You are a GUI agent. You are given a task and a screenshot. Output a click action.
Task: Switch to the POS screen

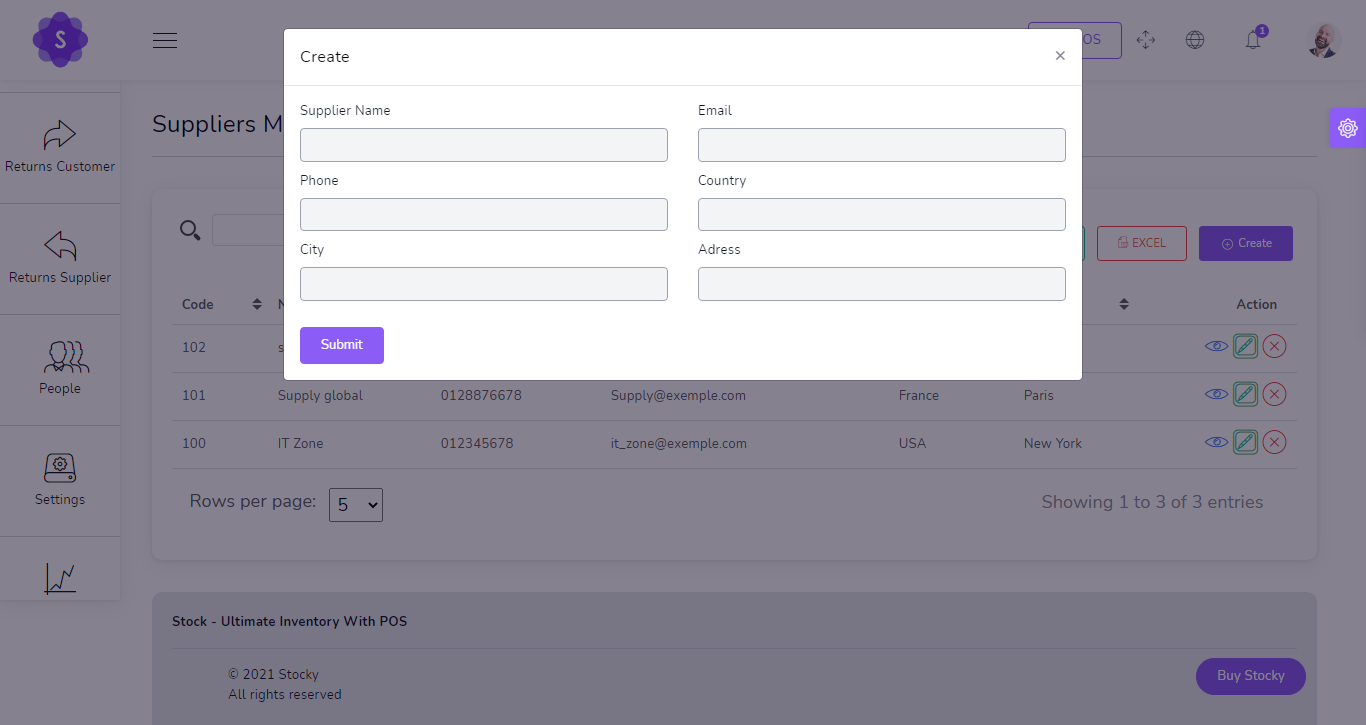click(1088, 40)
